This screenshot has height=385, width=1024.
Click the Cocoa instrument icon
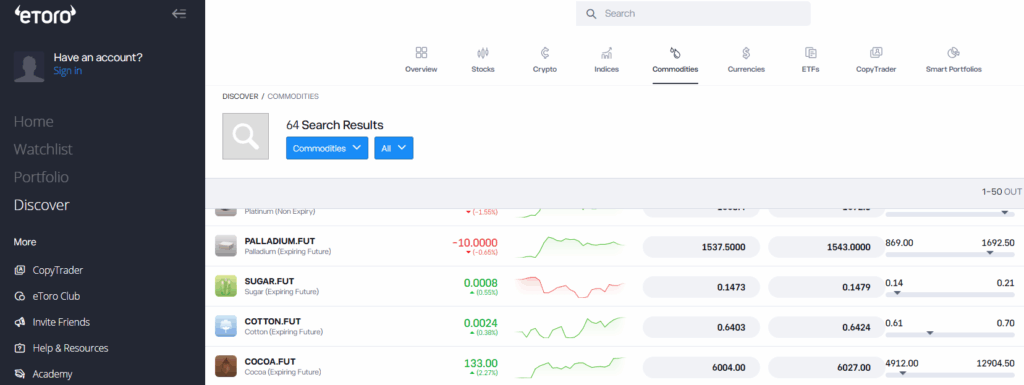(226, 366)
